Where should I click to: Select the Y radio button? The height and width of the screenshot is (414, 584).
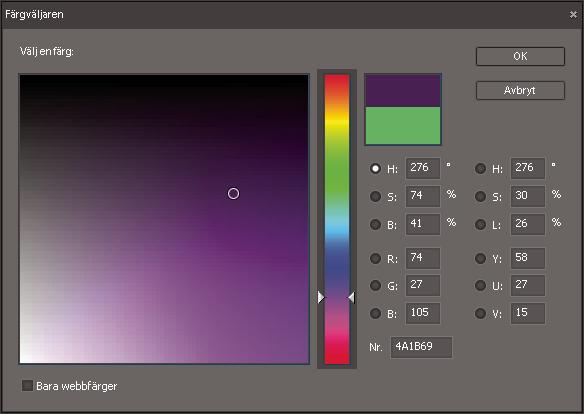click(x=480, y=258)
